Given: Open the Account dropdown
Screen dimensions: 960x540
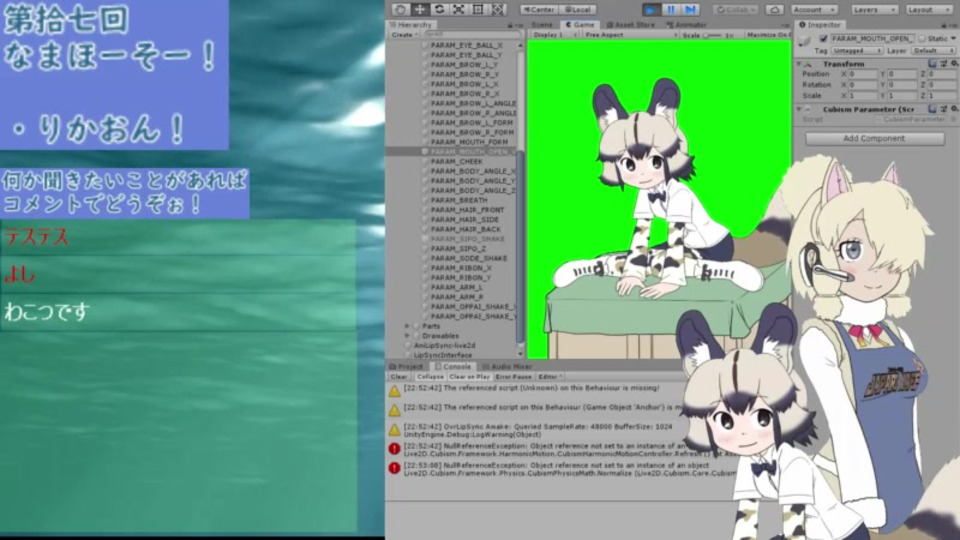Looking at the screenshot, I should [x=814, y=10].
